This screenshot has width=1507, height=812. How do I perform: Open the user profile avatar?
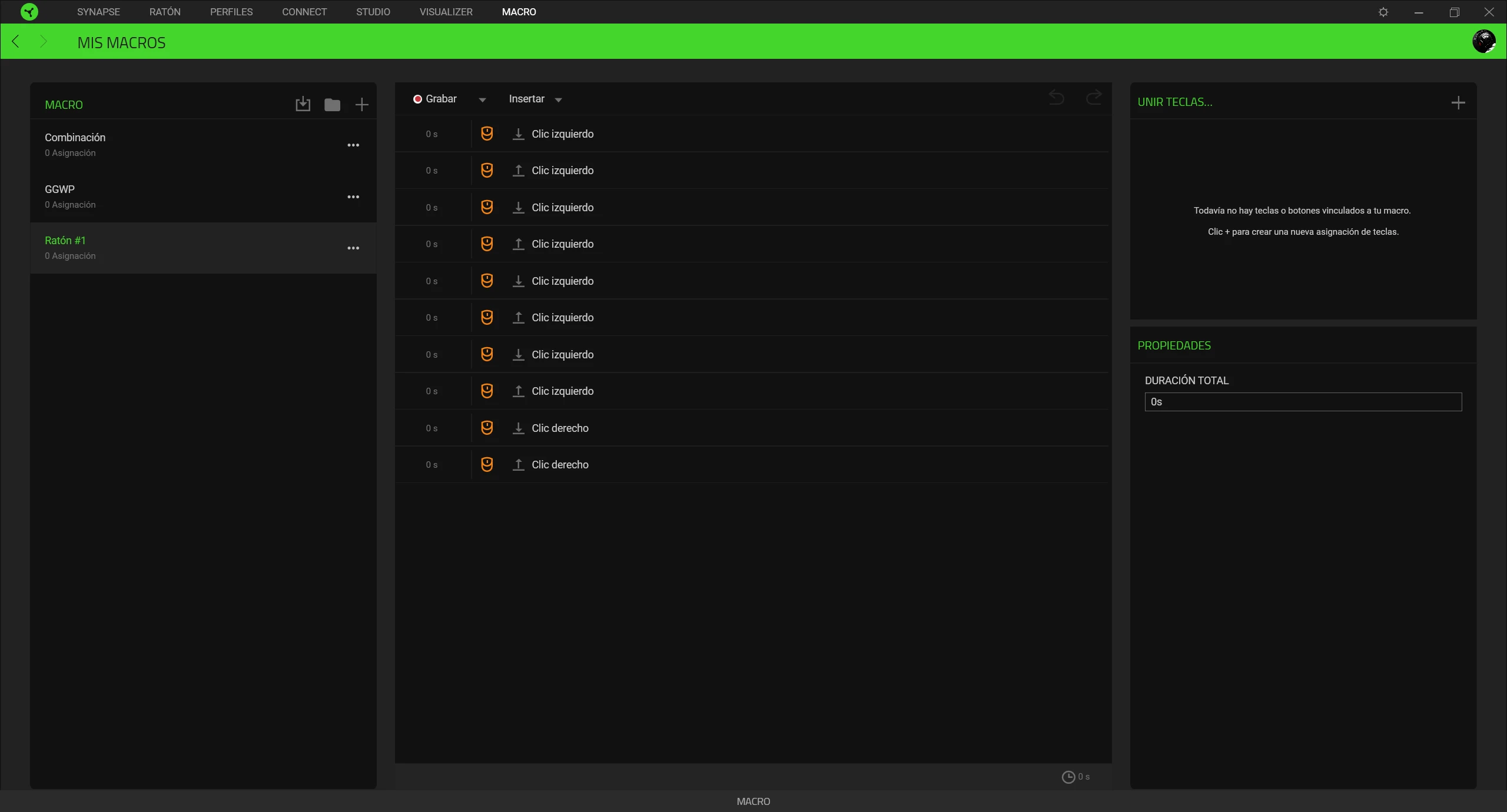pos(1484,41)
